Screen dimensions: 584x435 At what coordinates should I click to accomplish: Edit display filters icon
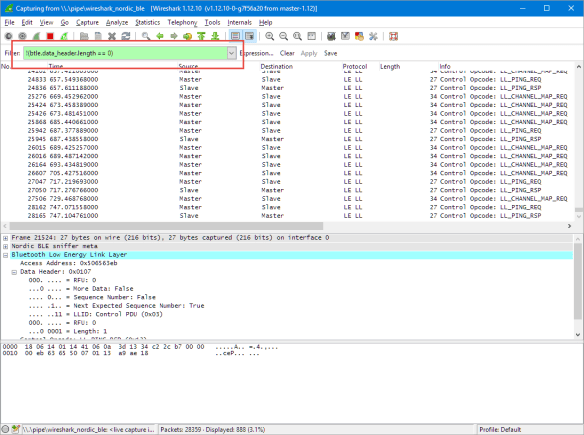tap(345, 36)
